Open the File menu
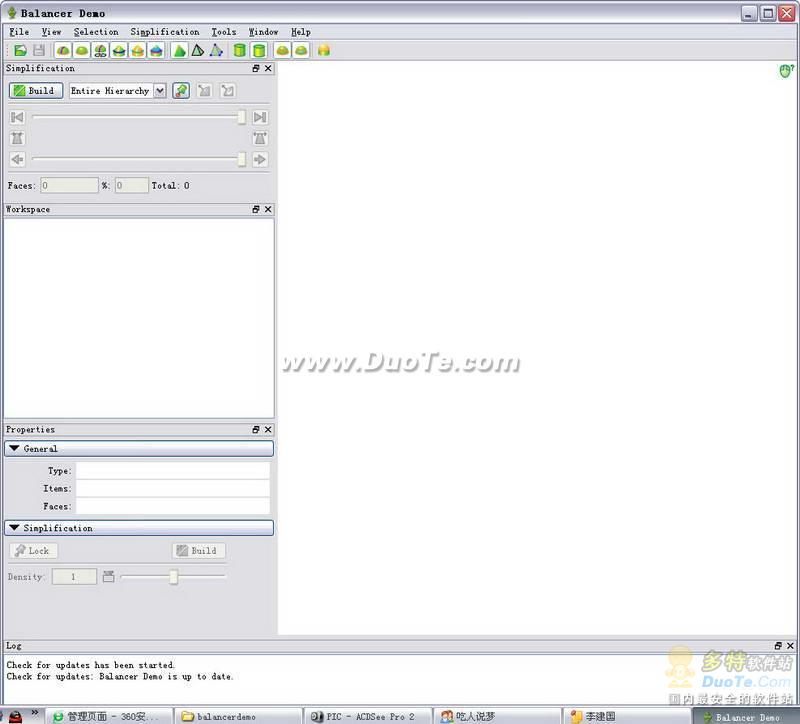The image size is (800, 724). pyautogui.click(x=19, y=32)
